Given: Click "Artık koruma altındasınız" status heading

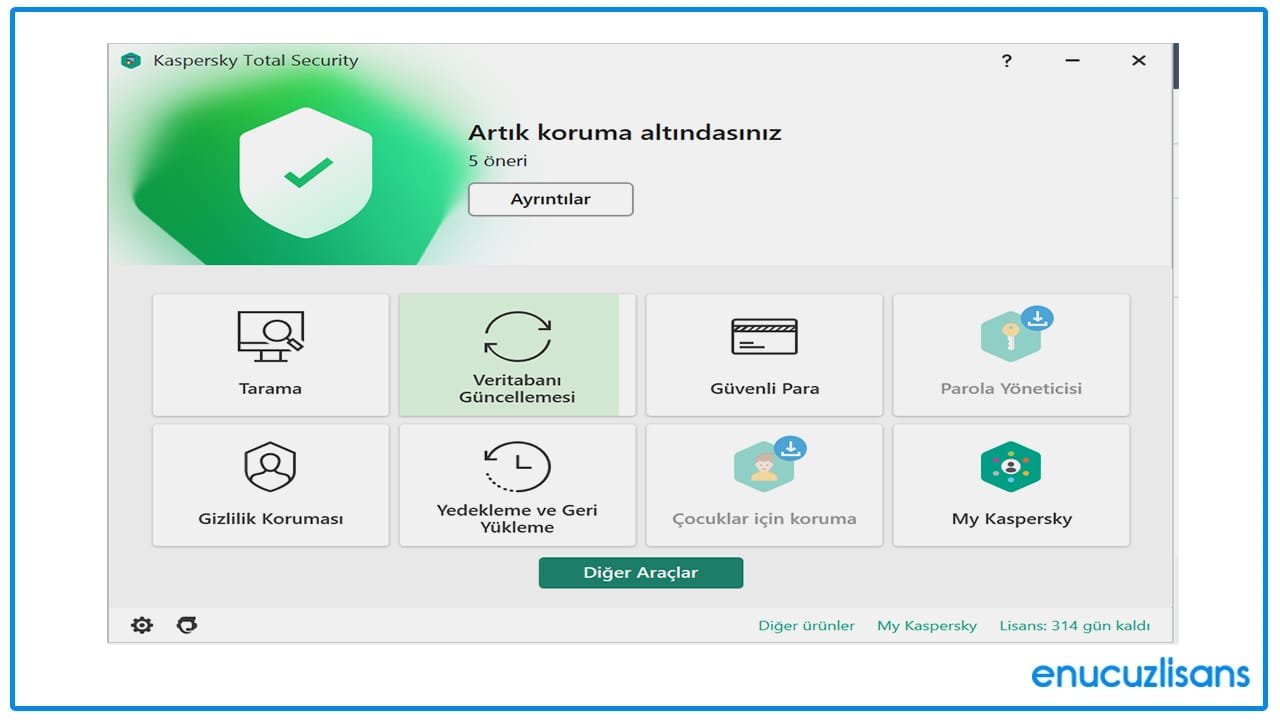Looking at the screenshot, I should tap(625, 133).
